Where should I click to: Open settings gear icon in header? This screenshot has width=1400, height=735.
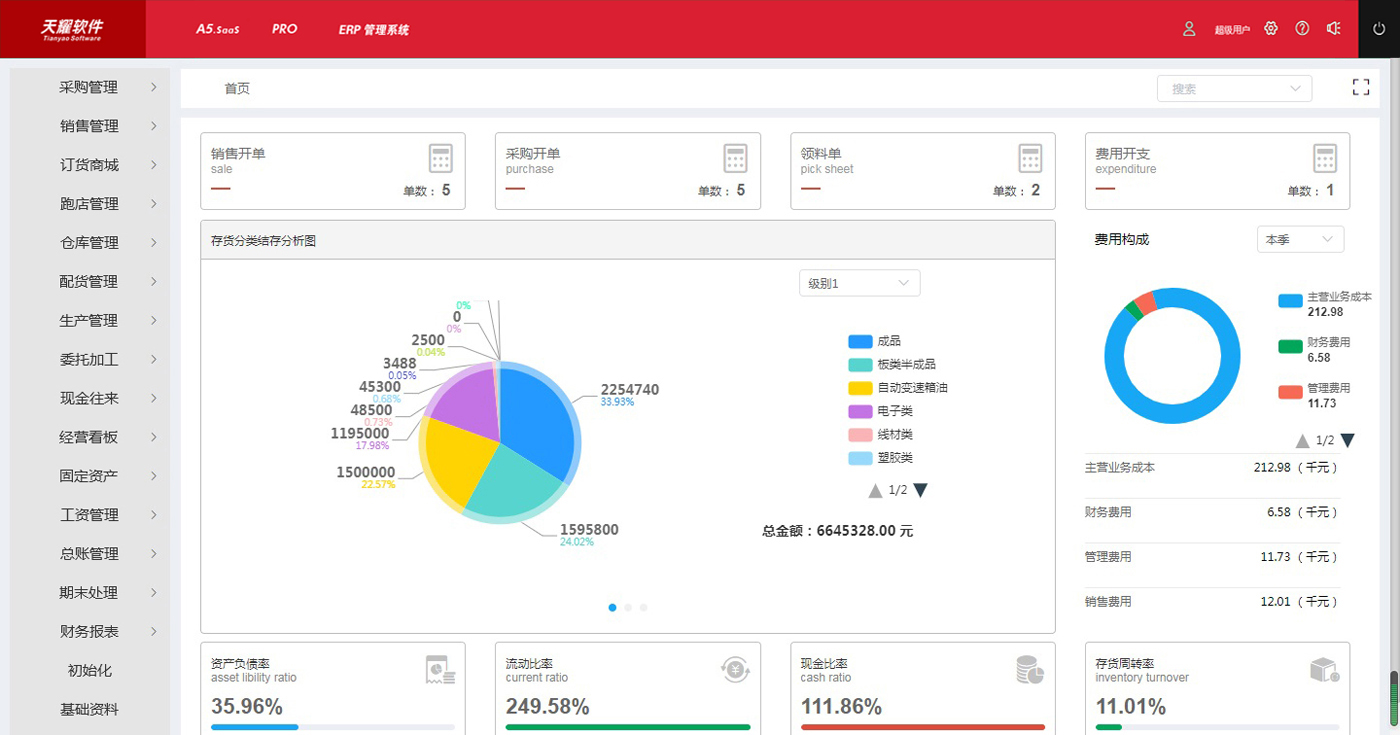[x=1271, y=29]
